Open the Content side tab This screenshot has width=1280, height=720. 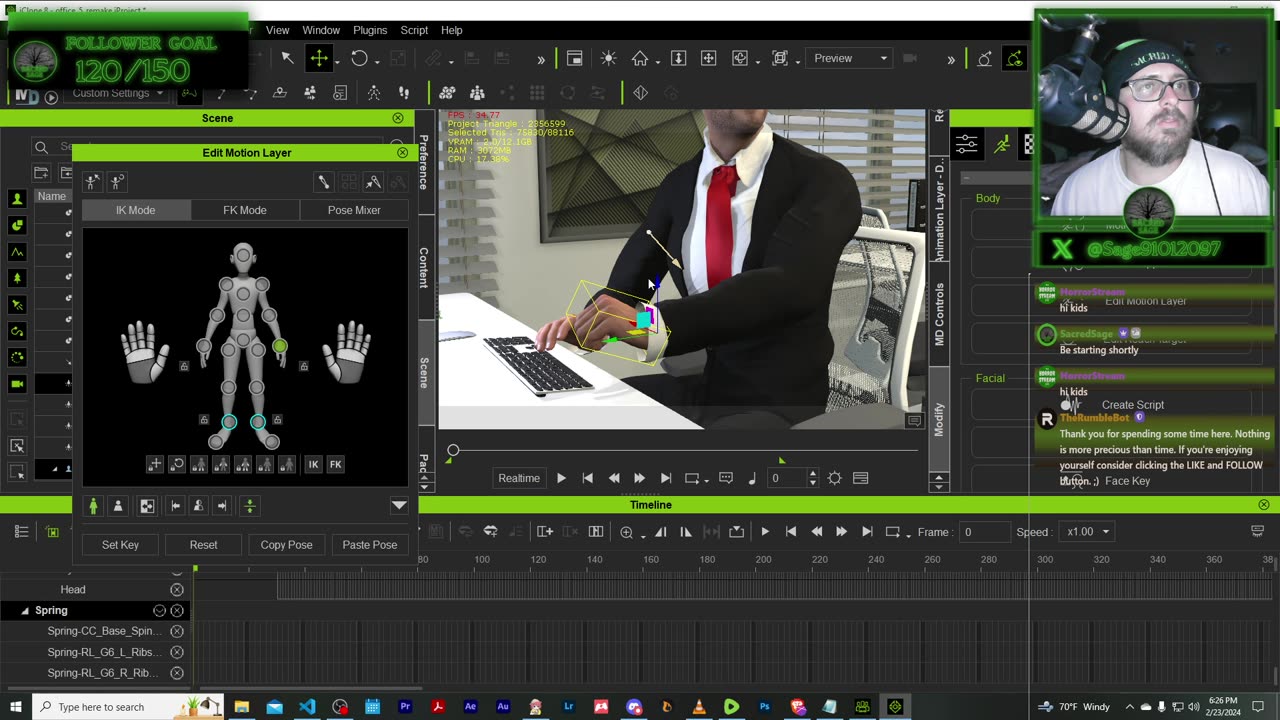(x=424, y=267)
